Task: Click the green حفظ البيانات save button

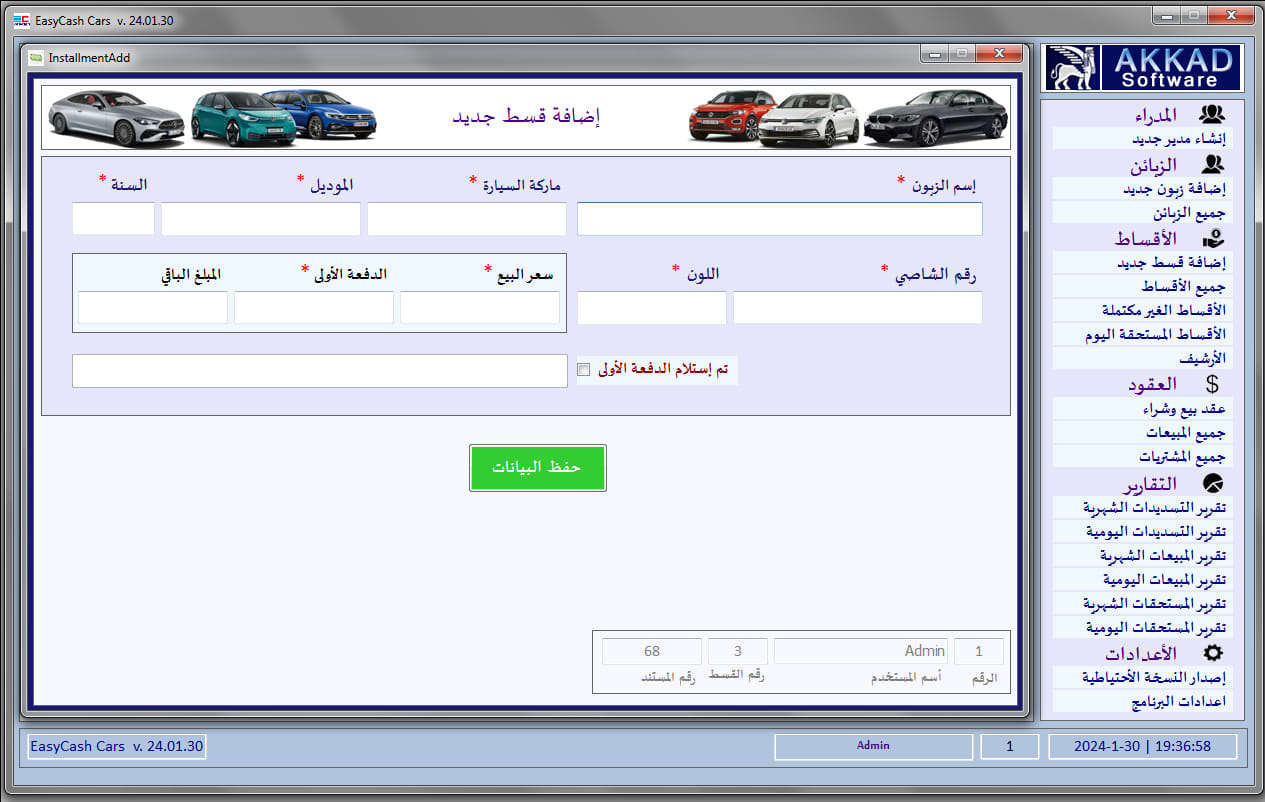Action: coord(537,467)
